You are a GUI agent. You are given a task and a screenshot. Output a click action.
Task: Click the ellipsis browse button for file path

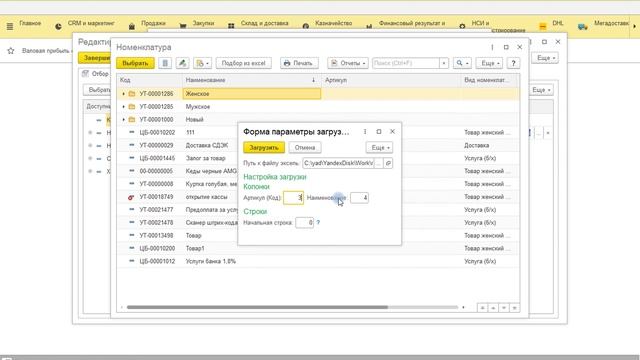(x=378, y=163)
